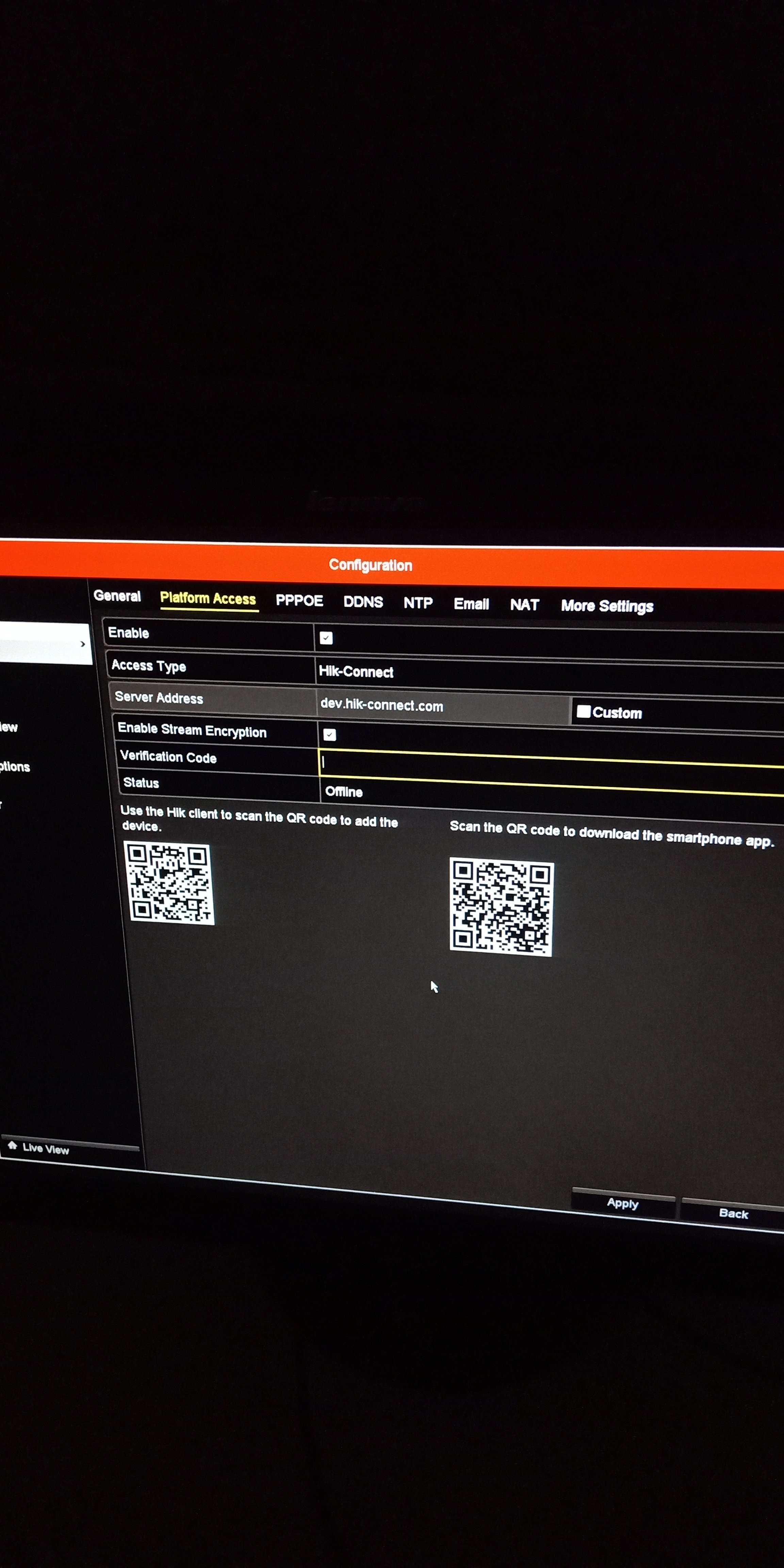Go to the DDNS tab

(x=363, y=602)
